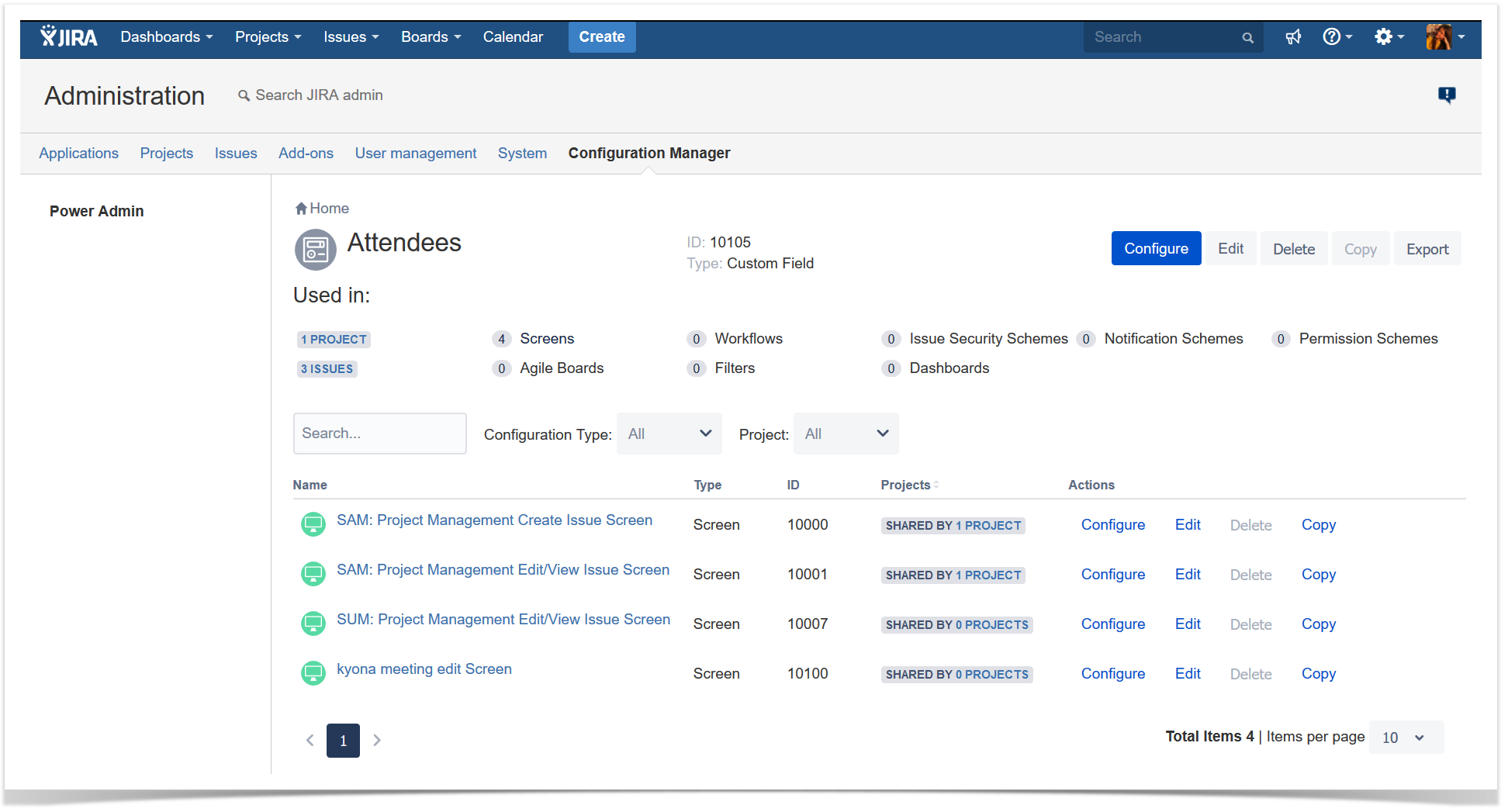Configure the kyona meeting edit Screen
The image size is (1508, 812).
(x=1113, y=674)
